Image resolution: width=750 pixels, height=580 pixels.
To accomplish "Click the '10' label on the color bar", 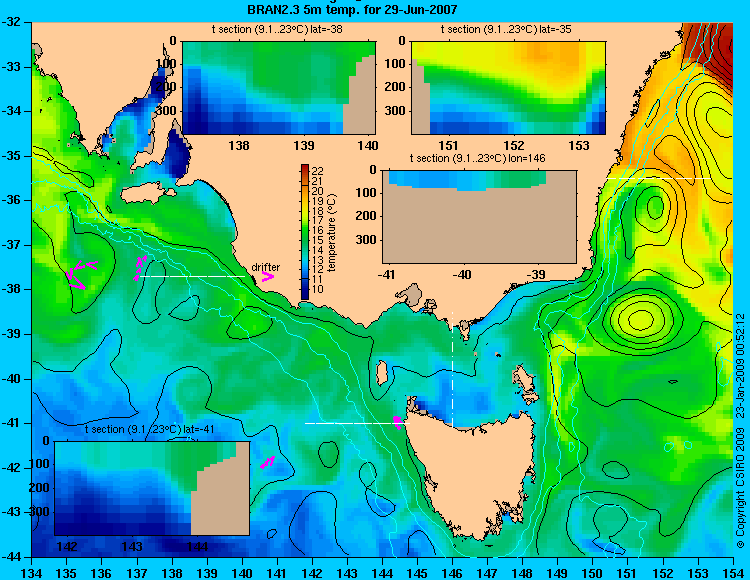I will pyautogui.click(x=318, y=289).
